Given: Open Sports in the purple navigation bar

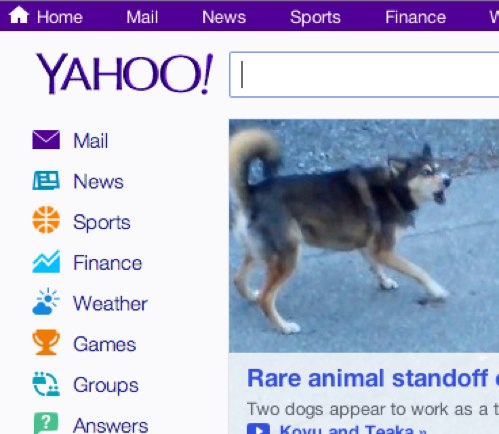Looking at the screenshot, I should (315, 18).
